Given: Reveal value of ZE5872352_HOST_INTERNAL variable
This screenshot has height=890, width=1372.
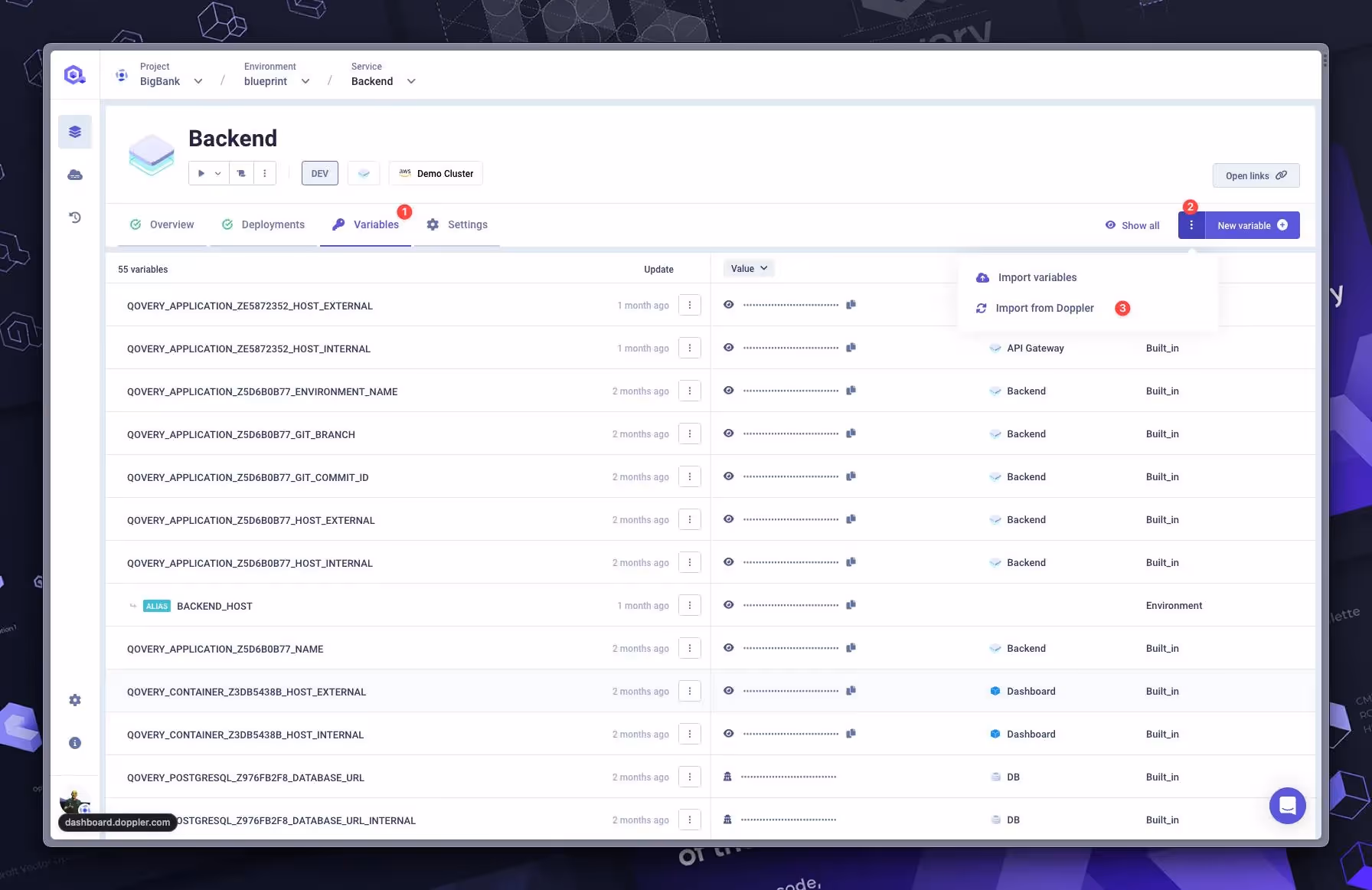Looking at the screenshot, I should tap(729, 348).
